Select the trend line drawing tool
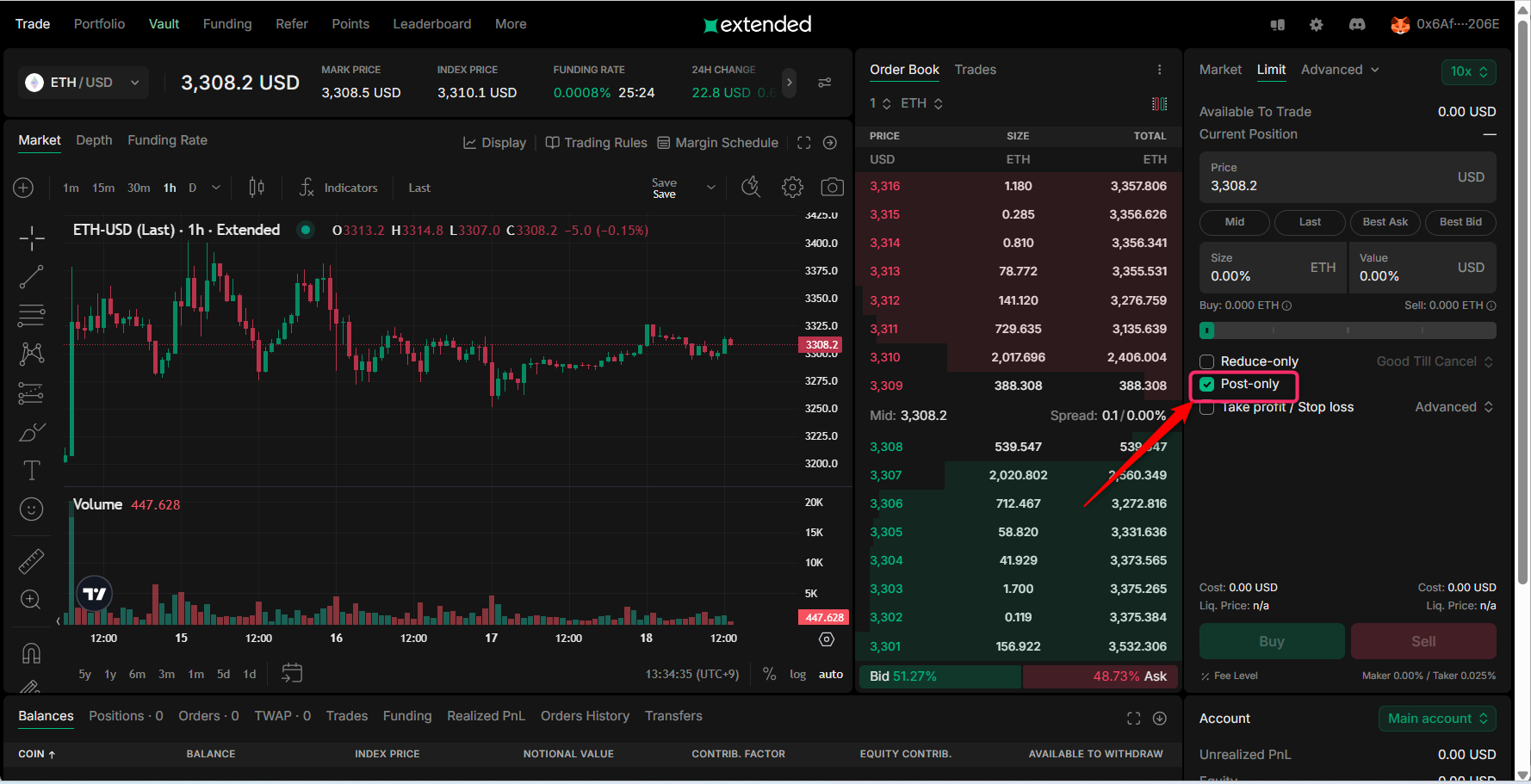 point(32,277)
